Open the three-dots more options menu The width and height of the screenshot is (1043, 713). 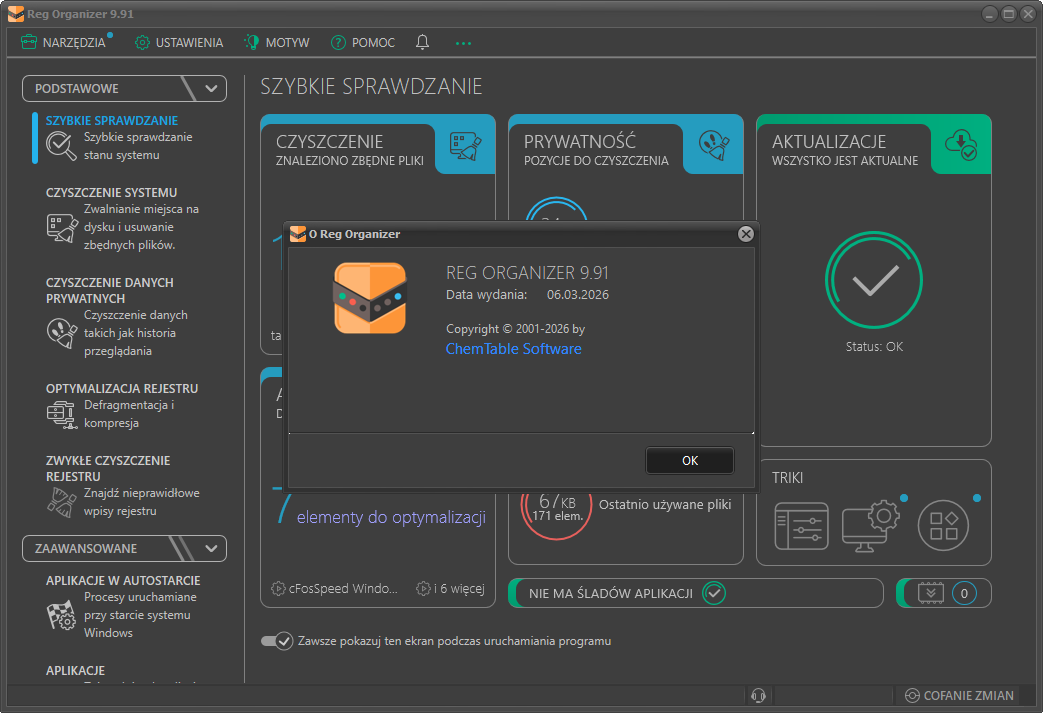coord(464,43)
